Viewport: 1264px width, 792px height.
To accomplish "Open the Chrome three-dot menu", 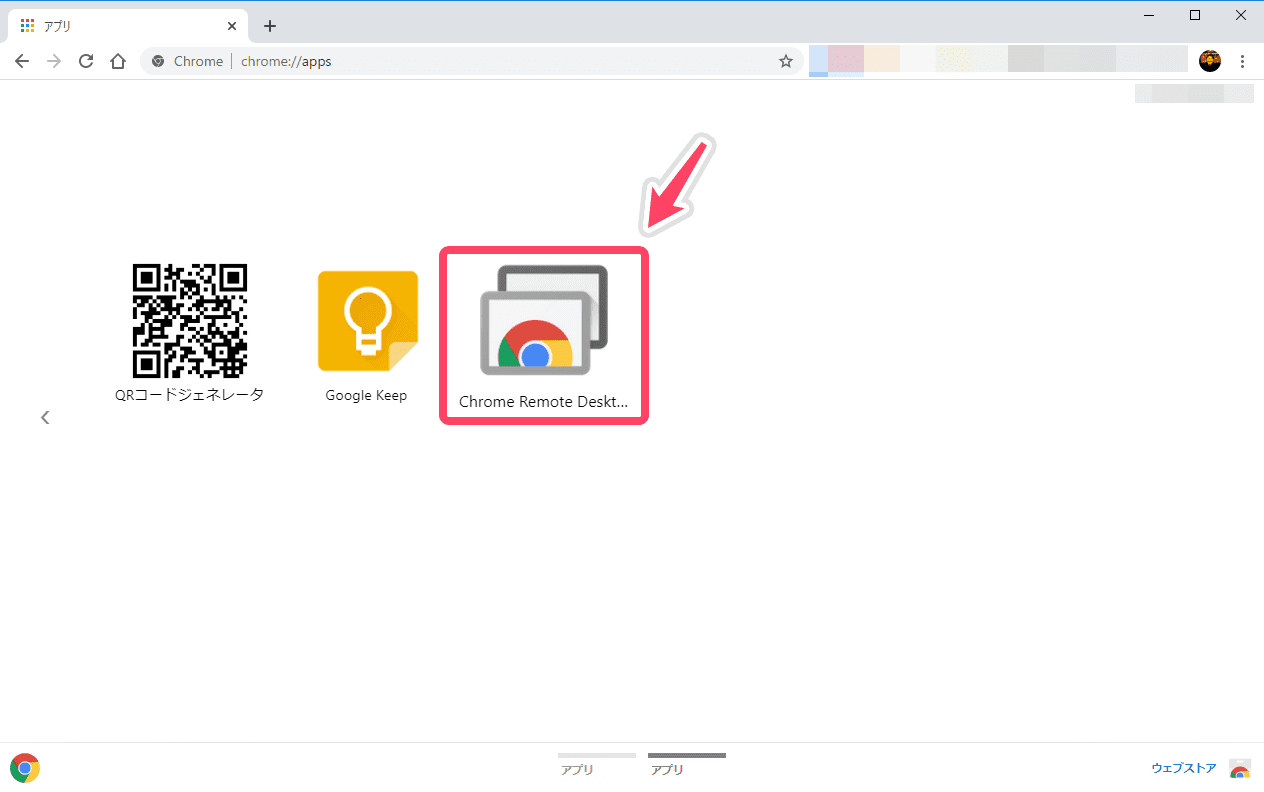I will point(1243,61).
